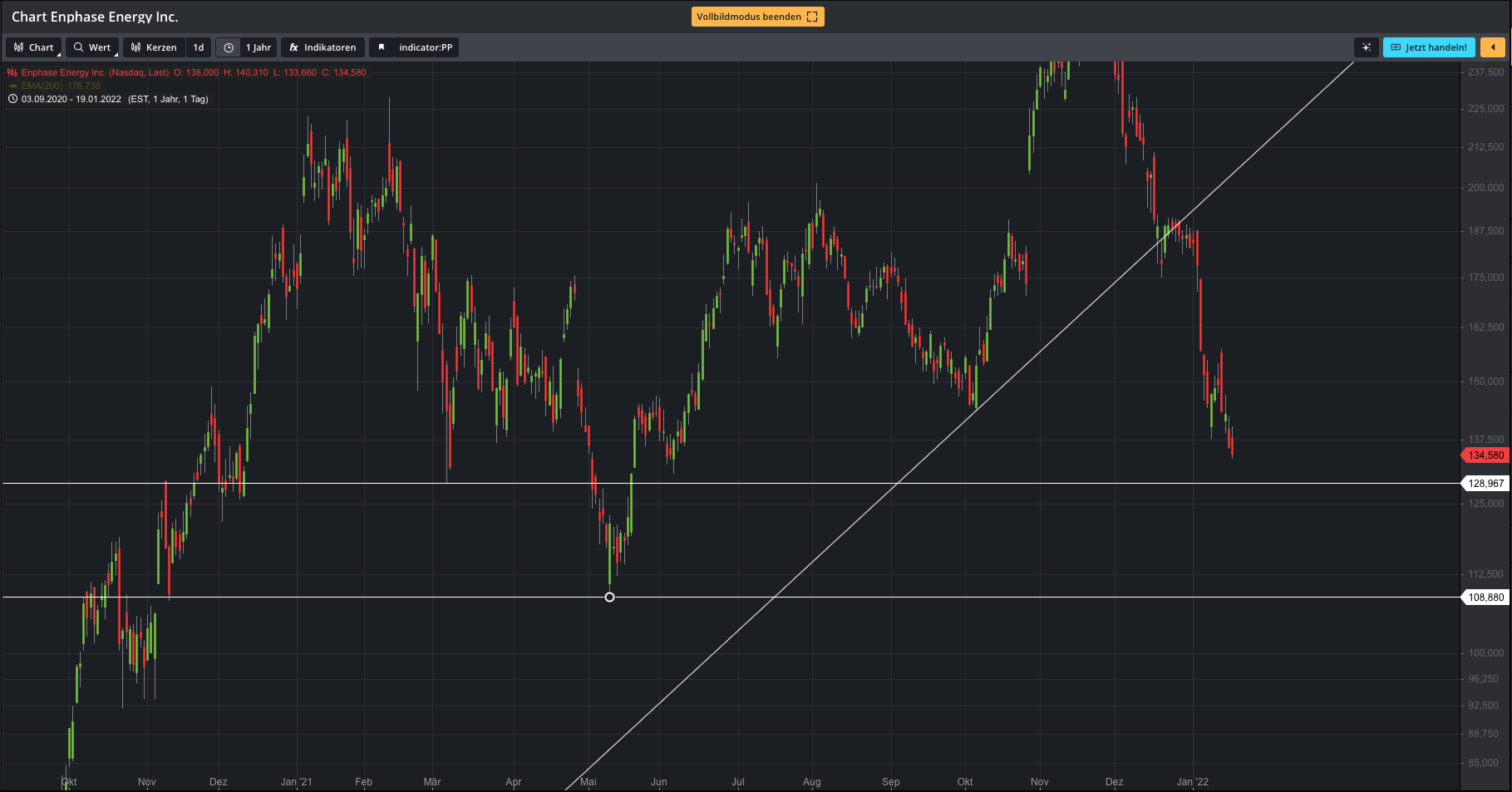Click the sparkle stars icon button
This screenshot has height=792, width=1512.
coord(1366,47)
